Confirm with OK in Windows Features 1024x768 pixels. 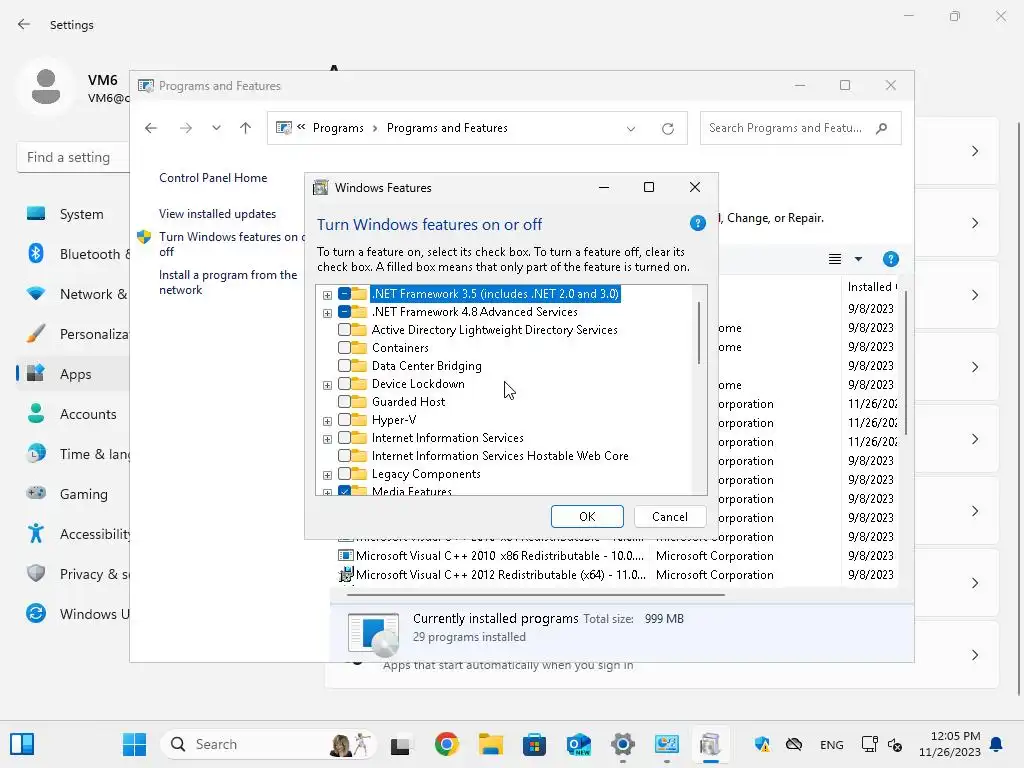[587, 517]
